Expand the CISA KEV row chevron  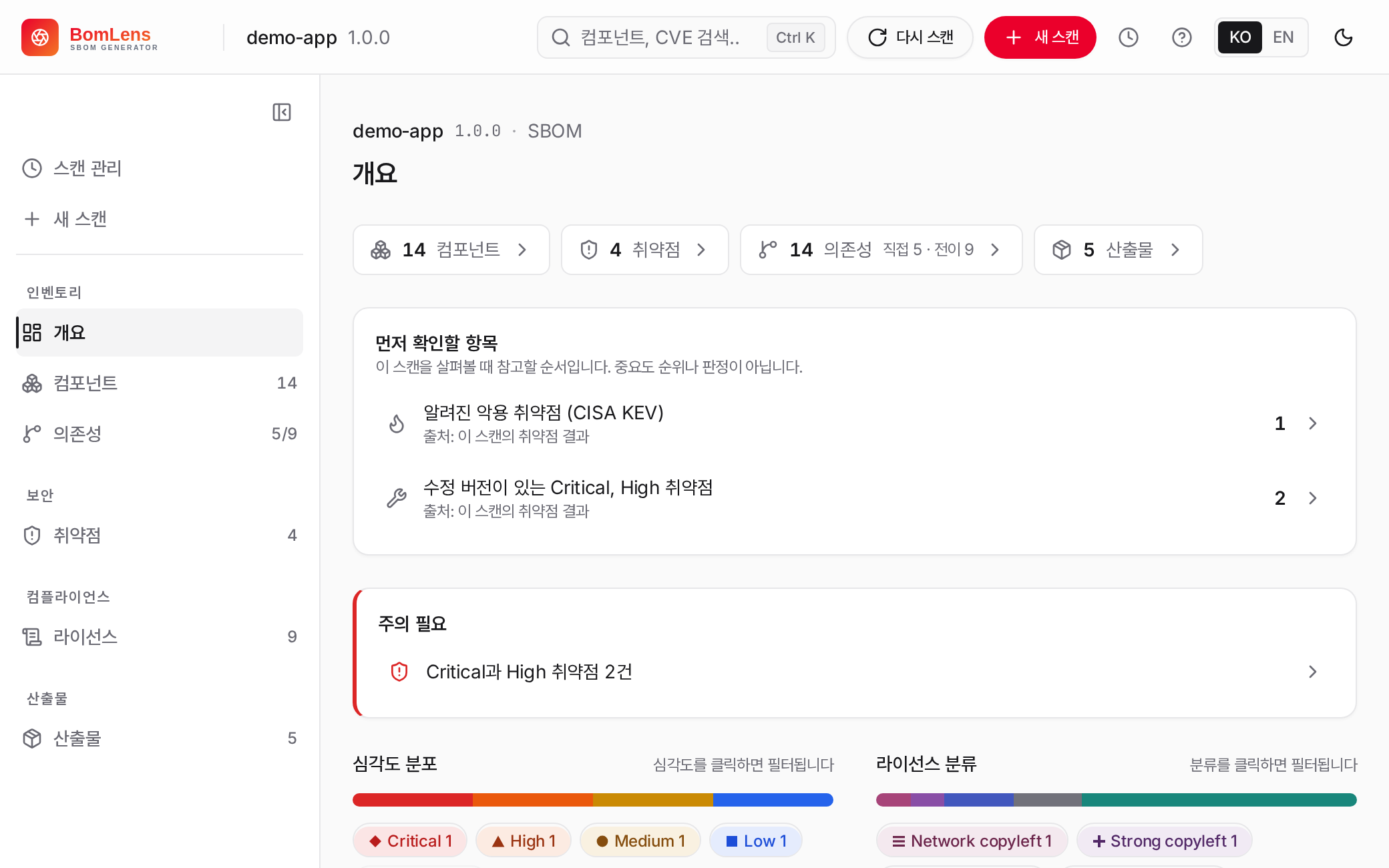1313,423
